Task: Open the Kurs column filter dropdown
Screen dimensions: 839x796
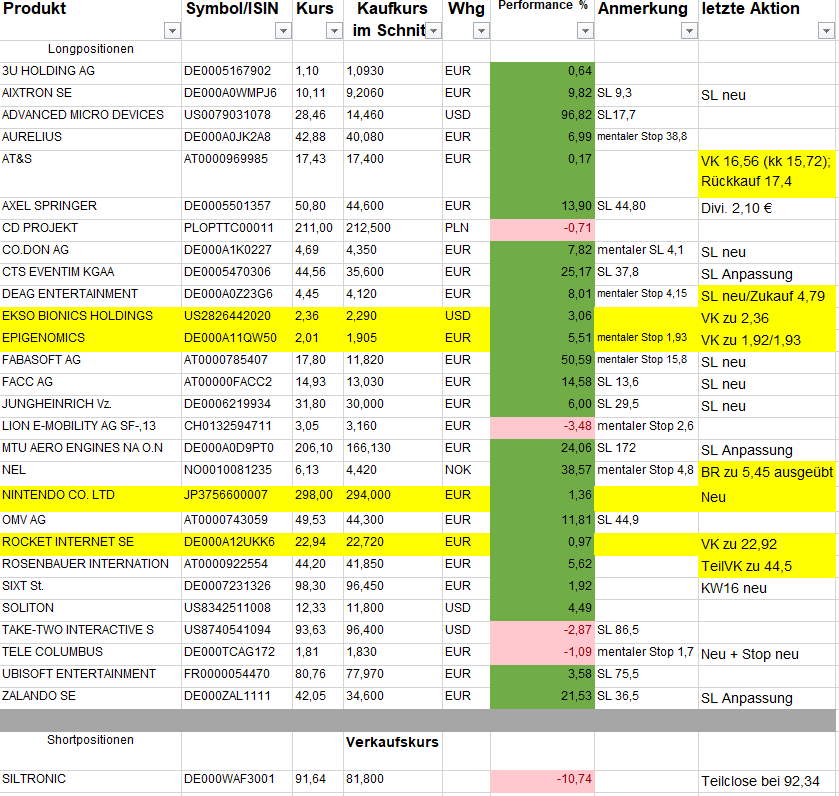Action: [x=334, y=31]
